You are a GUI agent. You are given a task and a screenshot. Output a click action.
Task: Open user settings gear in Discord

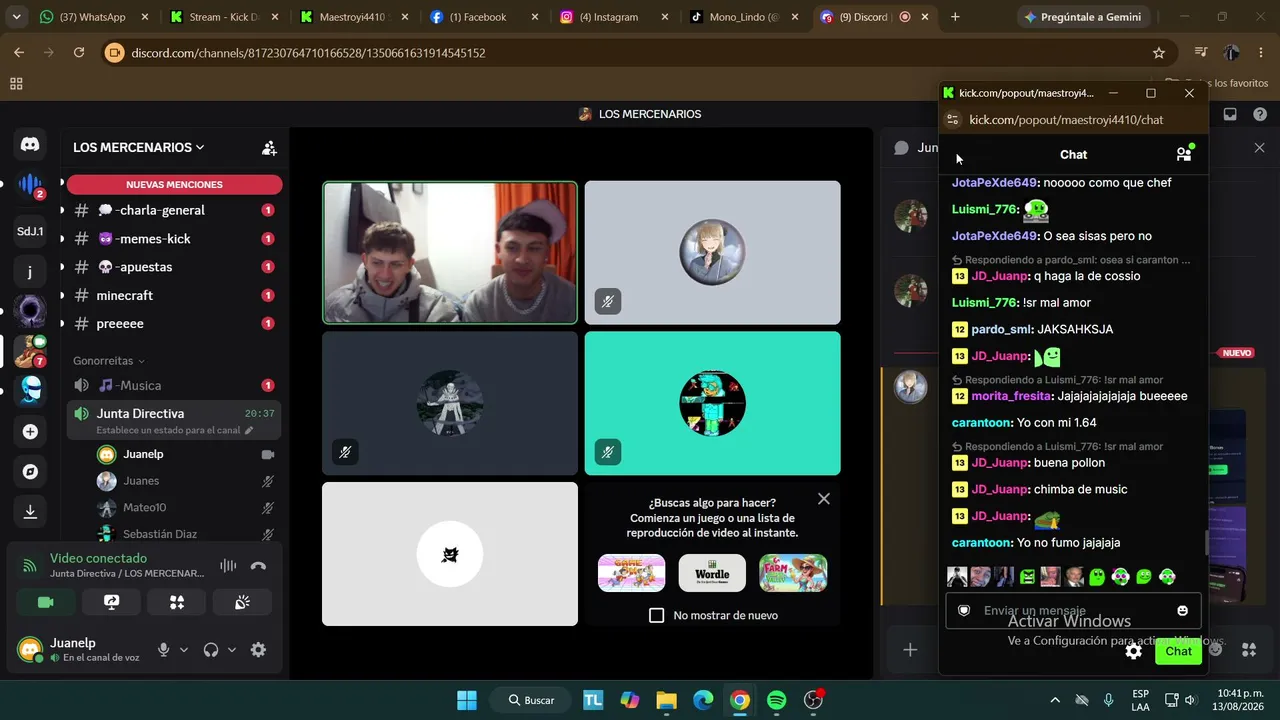pos(258,650)
